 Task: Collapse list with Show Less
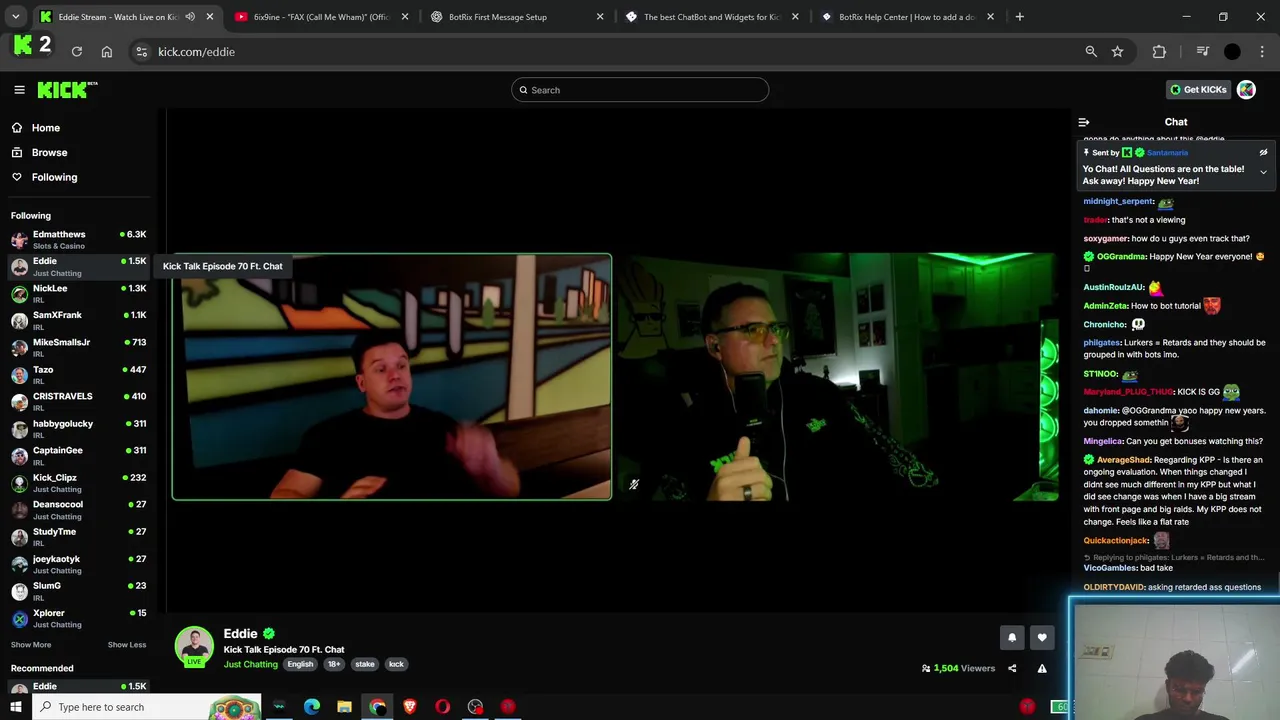127,645
